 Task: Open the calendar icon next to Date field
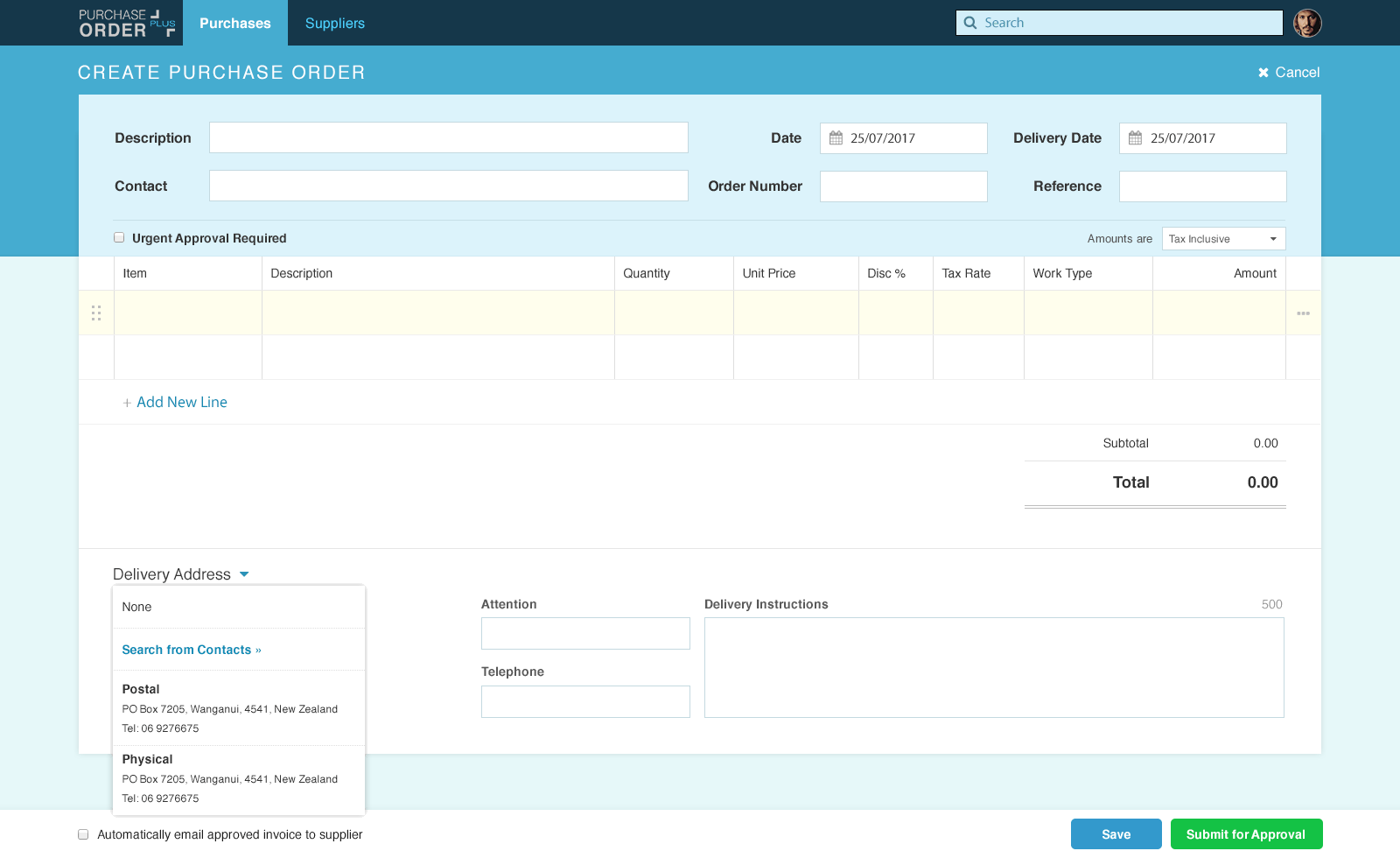tap(836, 137)
